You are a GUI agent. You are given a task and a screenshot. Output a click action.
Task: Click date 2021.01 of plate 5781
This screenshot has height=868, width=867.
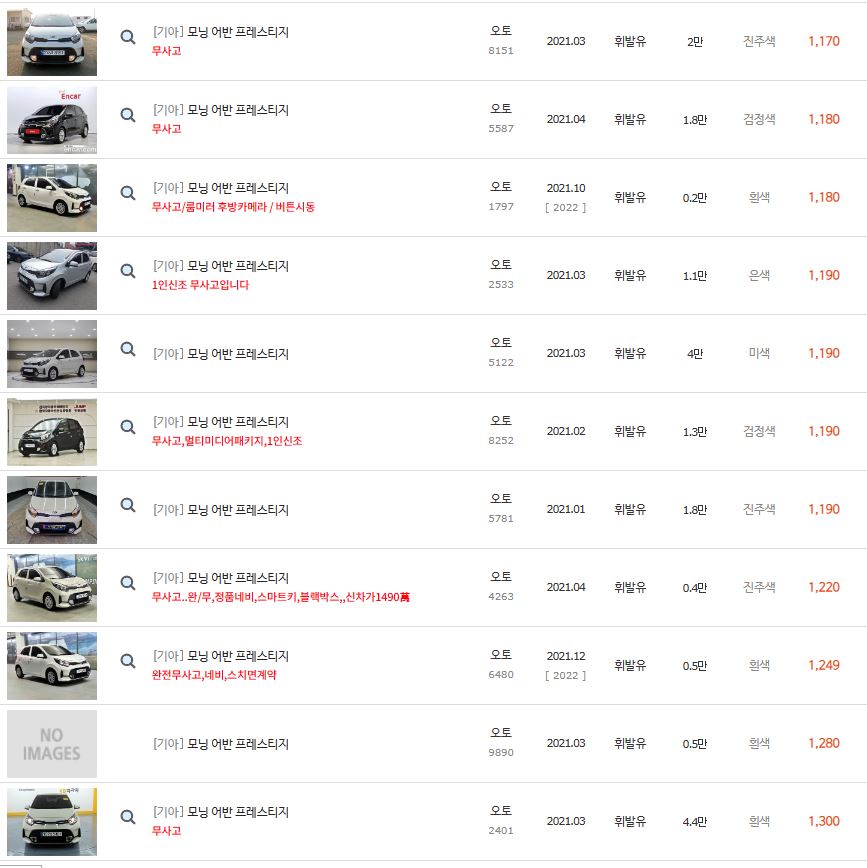click(566, 509)
